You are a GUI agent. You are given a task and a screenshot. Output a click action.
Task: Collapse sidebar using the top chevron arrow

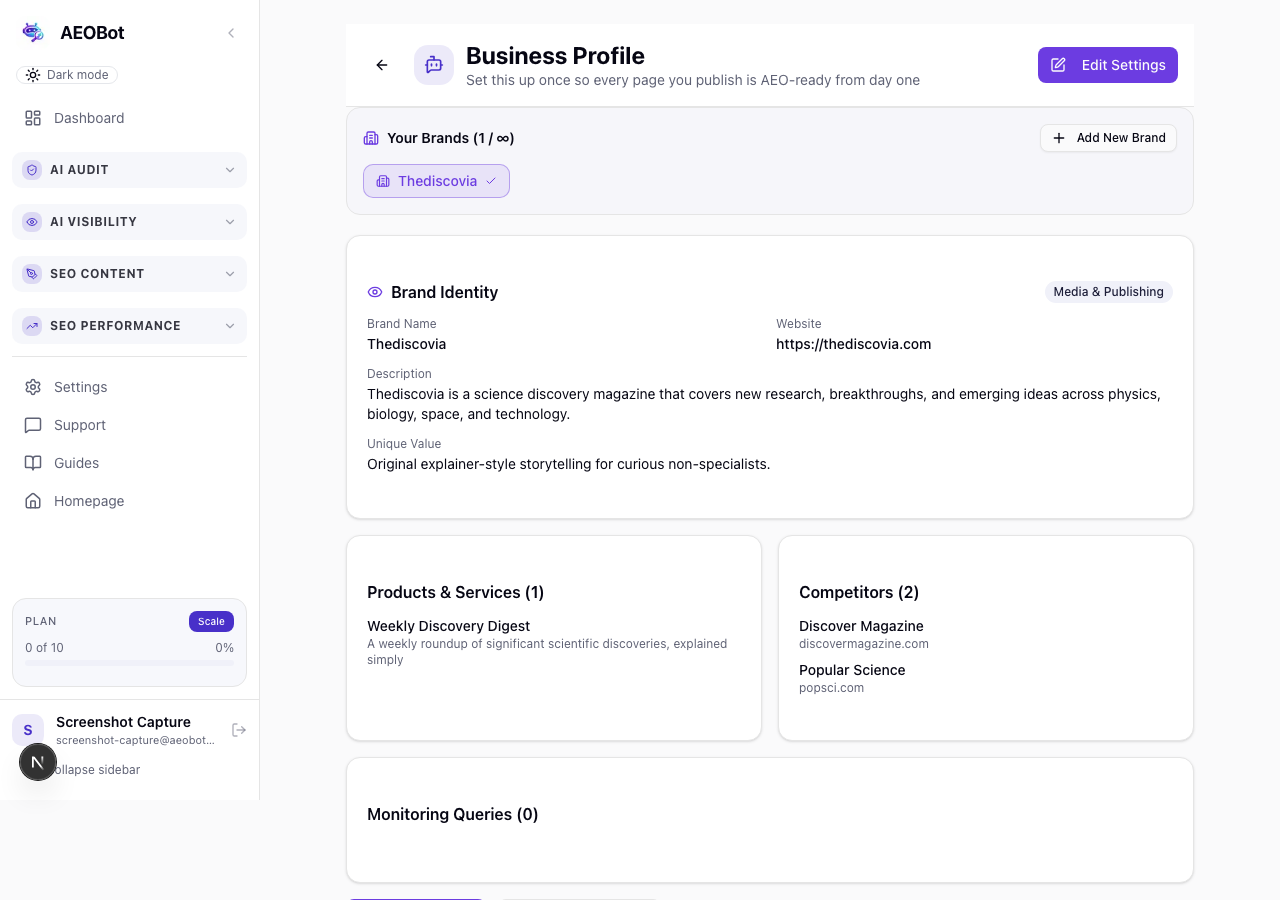[231, 33]
